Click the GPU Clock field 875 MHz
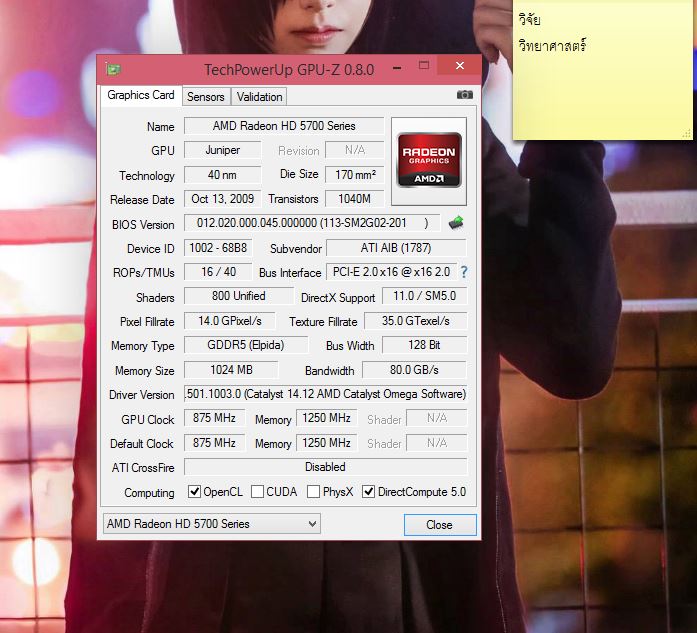 tap(215, 418)
